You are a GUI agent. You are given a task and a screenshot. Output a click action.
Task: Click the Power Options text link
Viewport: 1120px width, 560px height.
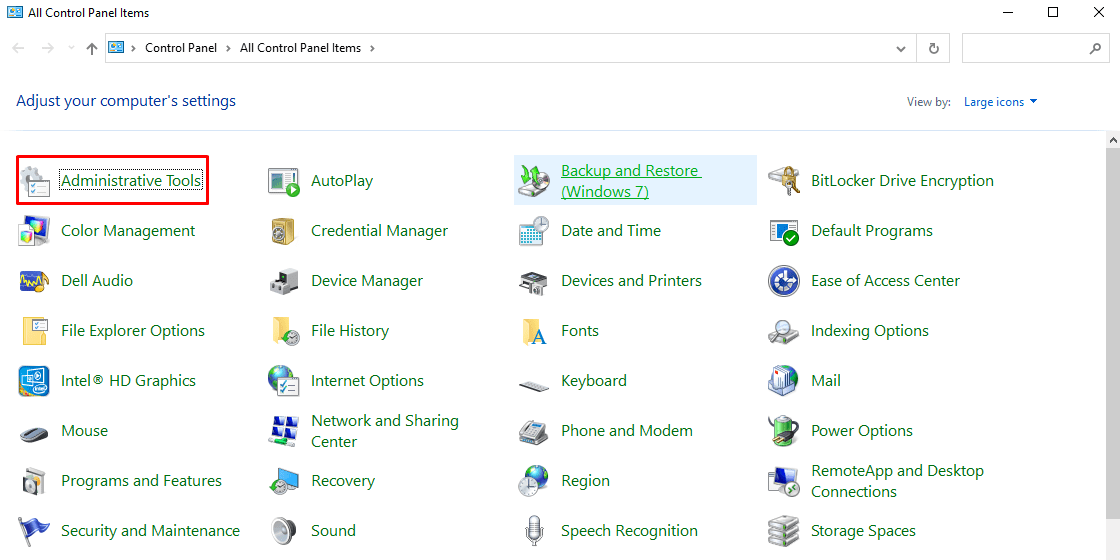[862, 431]
